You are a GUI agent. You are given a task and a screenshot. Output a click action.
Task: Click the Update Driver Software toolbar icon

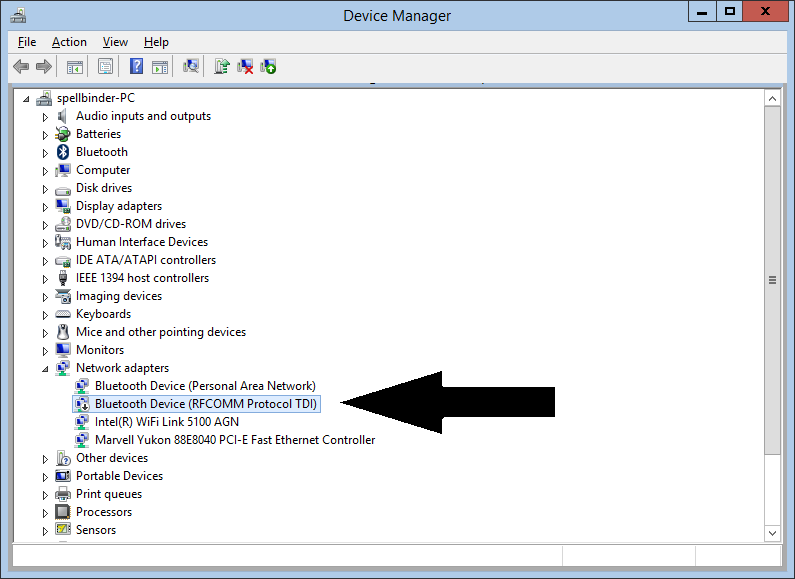point(222,67)
